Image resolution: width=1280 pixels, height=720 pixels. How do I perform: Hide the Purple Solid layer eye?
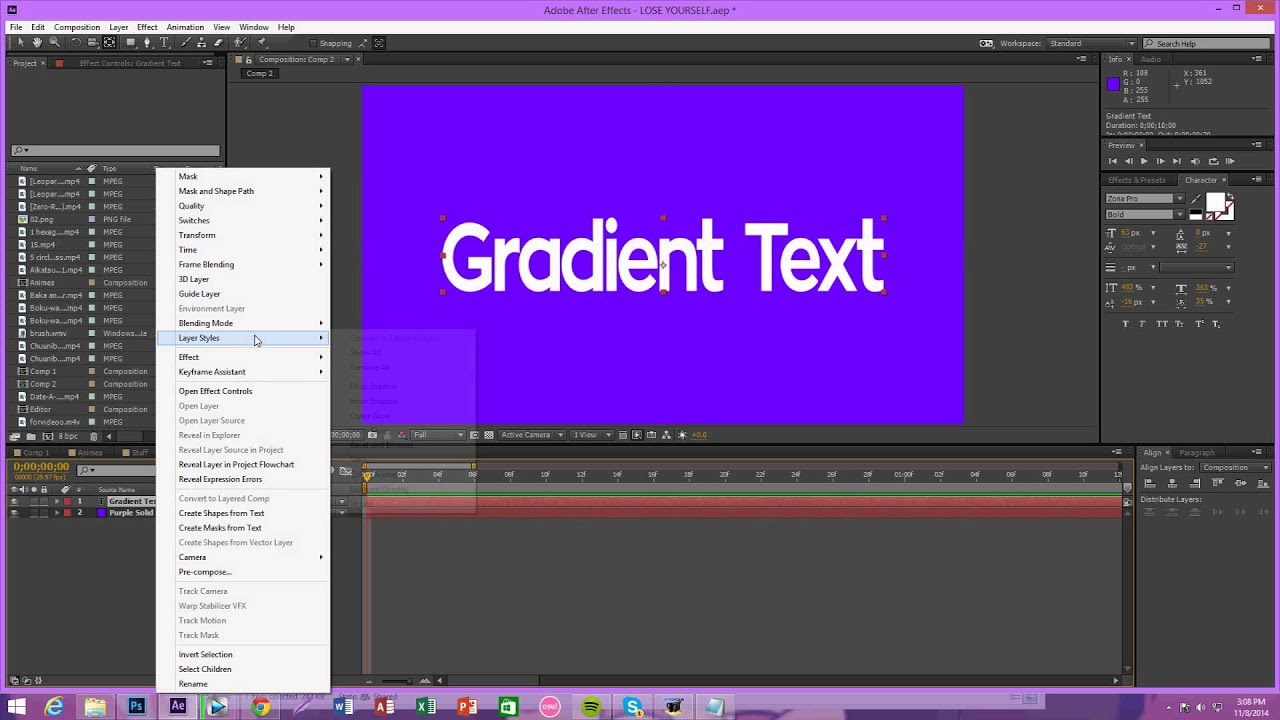click(14, 513)
